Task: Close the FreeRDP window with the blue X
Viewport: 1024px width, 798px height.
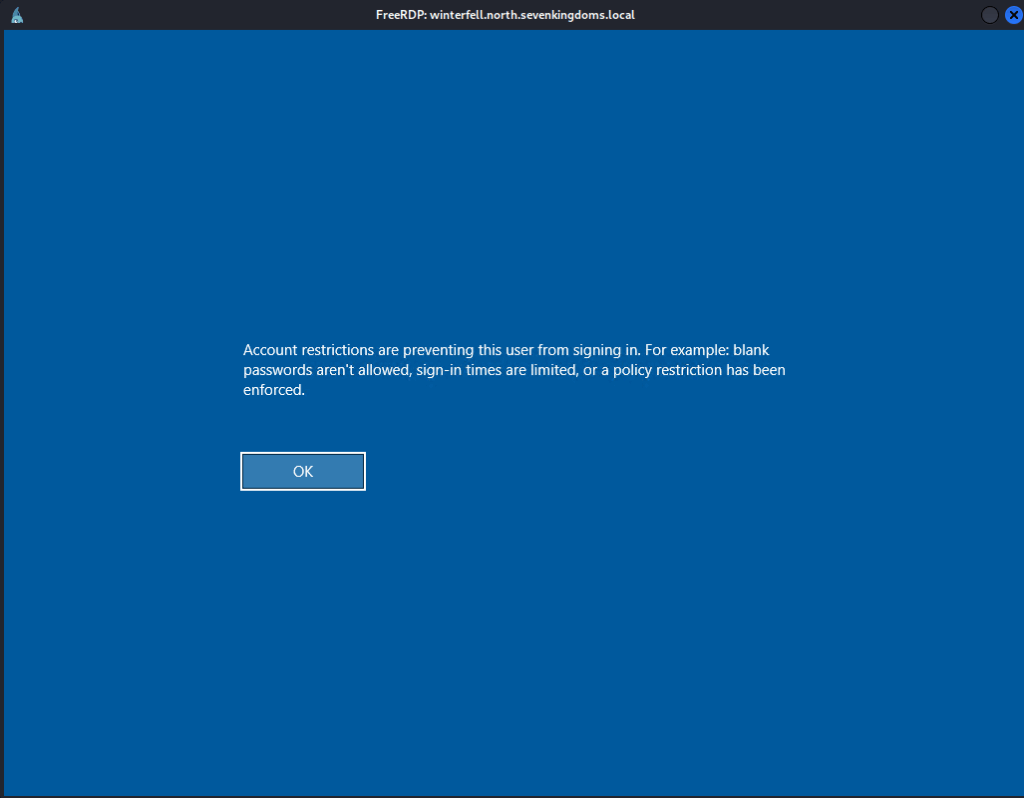Action: click(1013, 14)
